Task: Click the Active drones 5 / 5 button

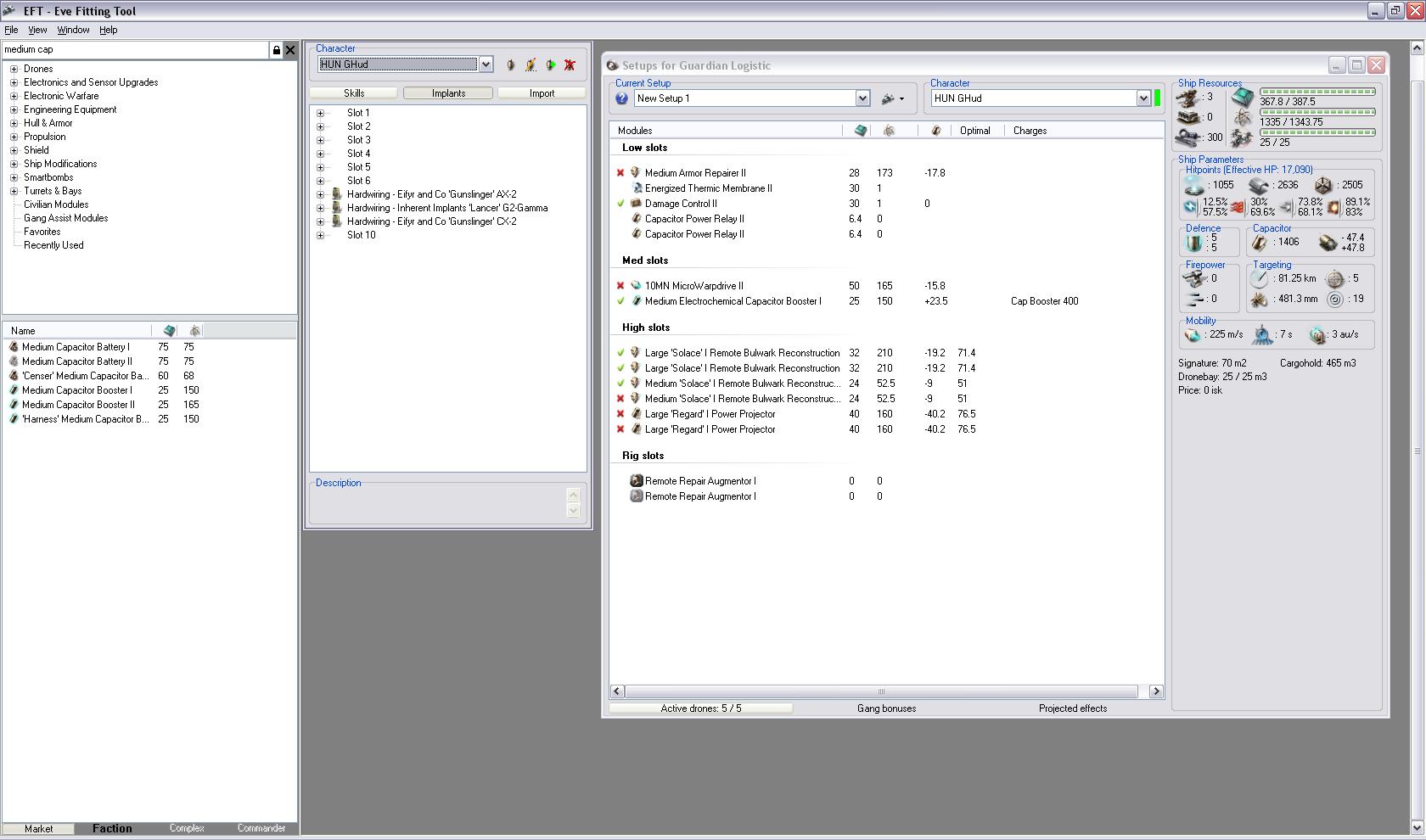Action: pyautogui.click(x=701, y=708)
